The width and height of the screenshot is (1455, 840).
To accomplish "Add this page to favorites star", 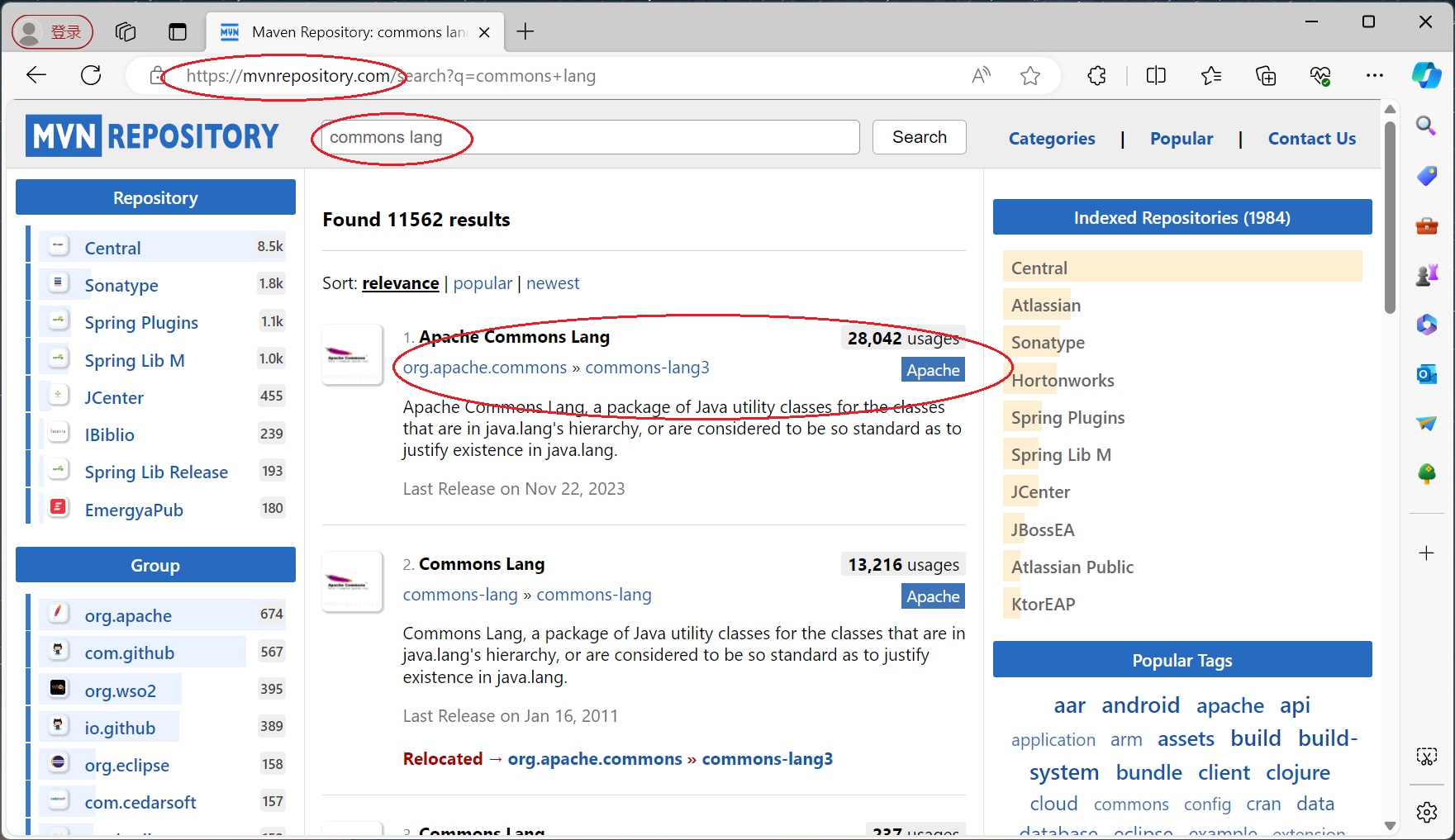I will (1030, 76).
